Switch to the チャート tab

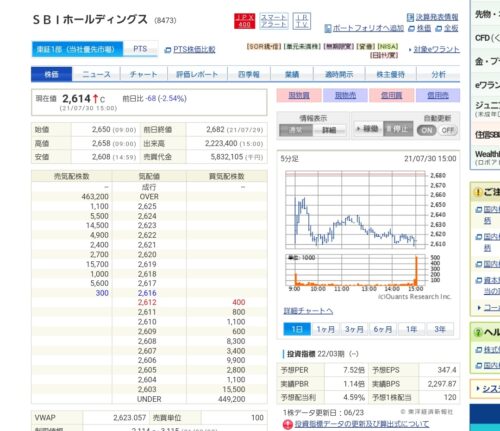coord(143,74)
